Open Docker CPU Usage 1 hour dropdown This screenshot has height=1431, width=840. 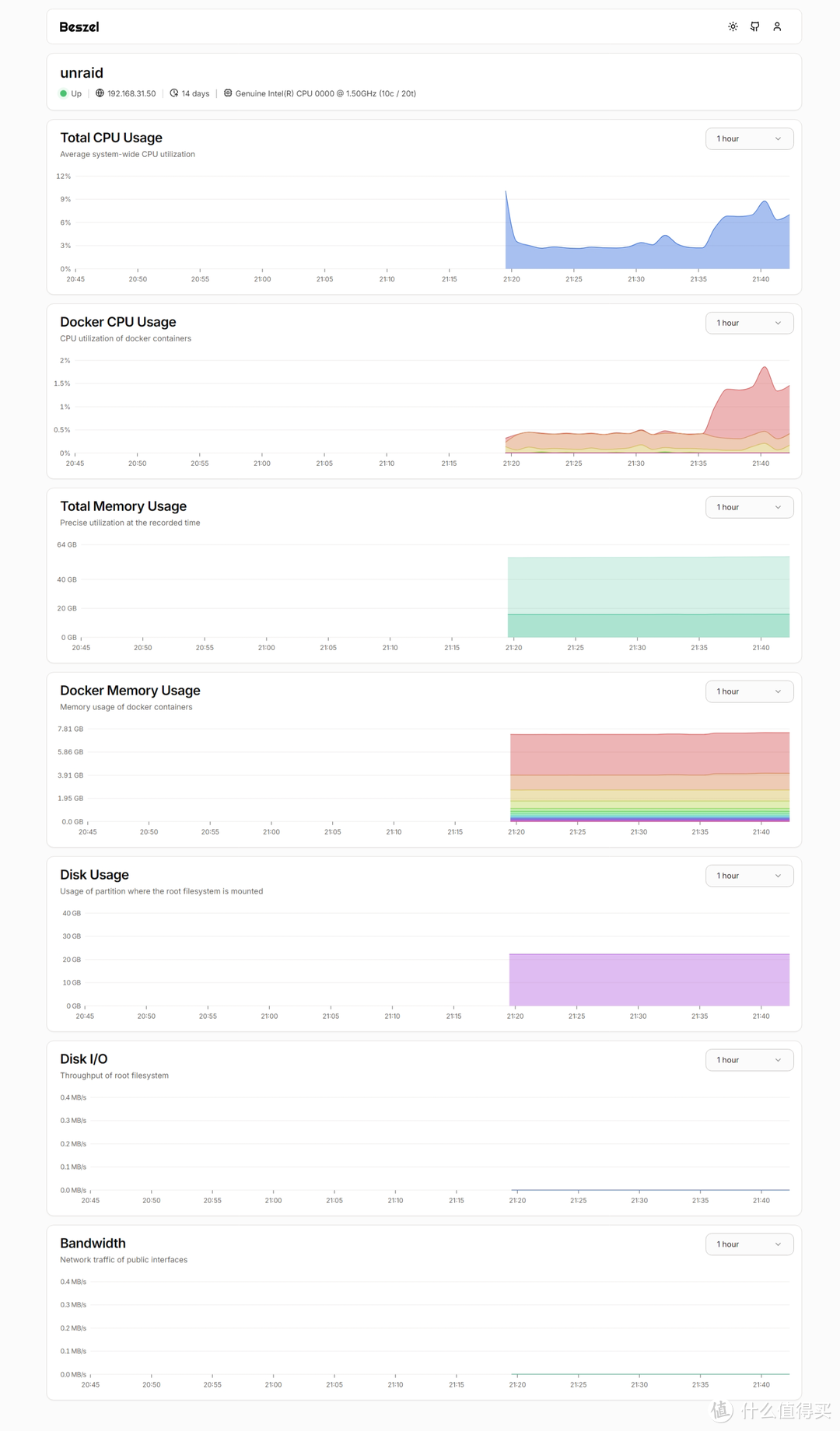point(749,323)
